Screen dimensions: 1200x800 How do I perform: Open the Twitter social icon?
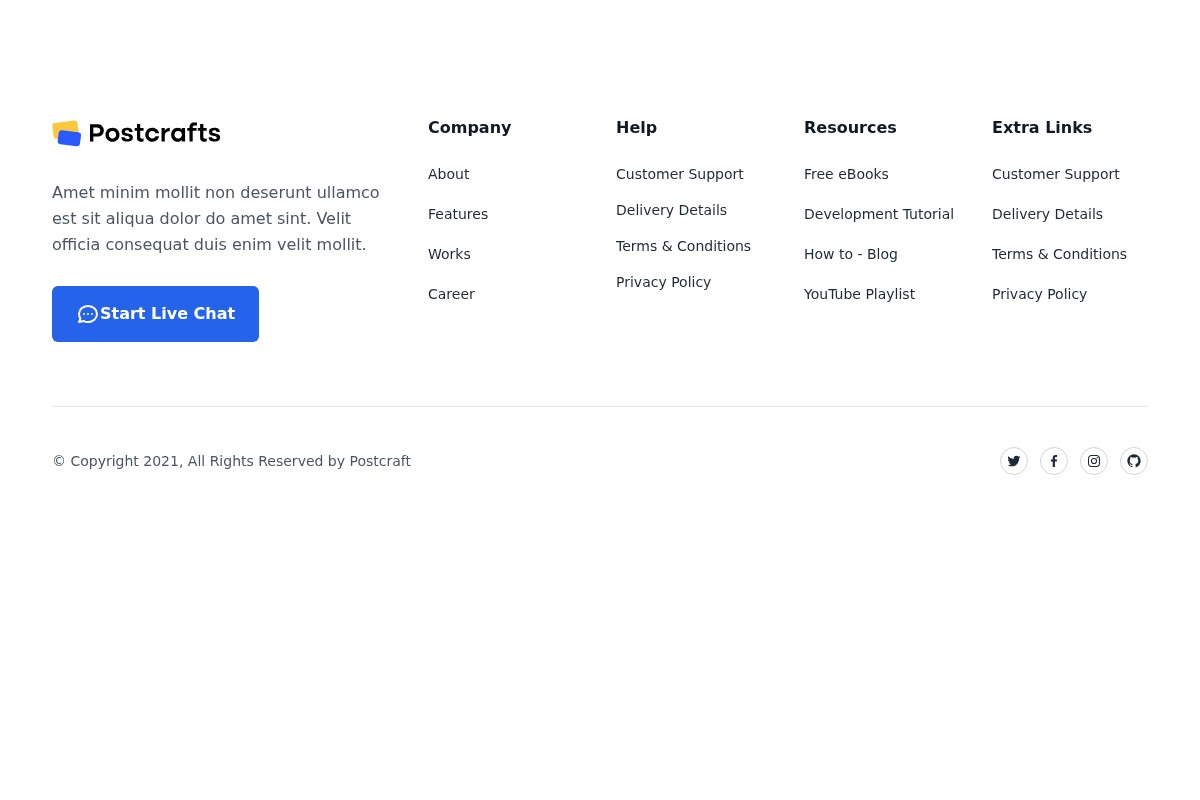tap(1014, 461)
